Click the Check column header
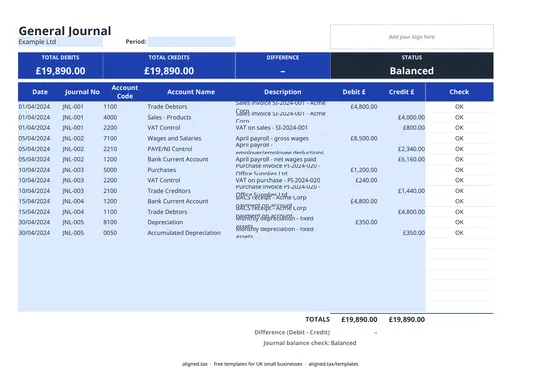540x382 pixels. coord(459,92)
